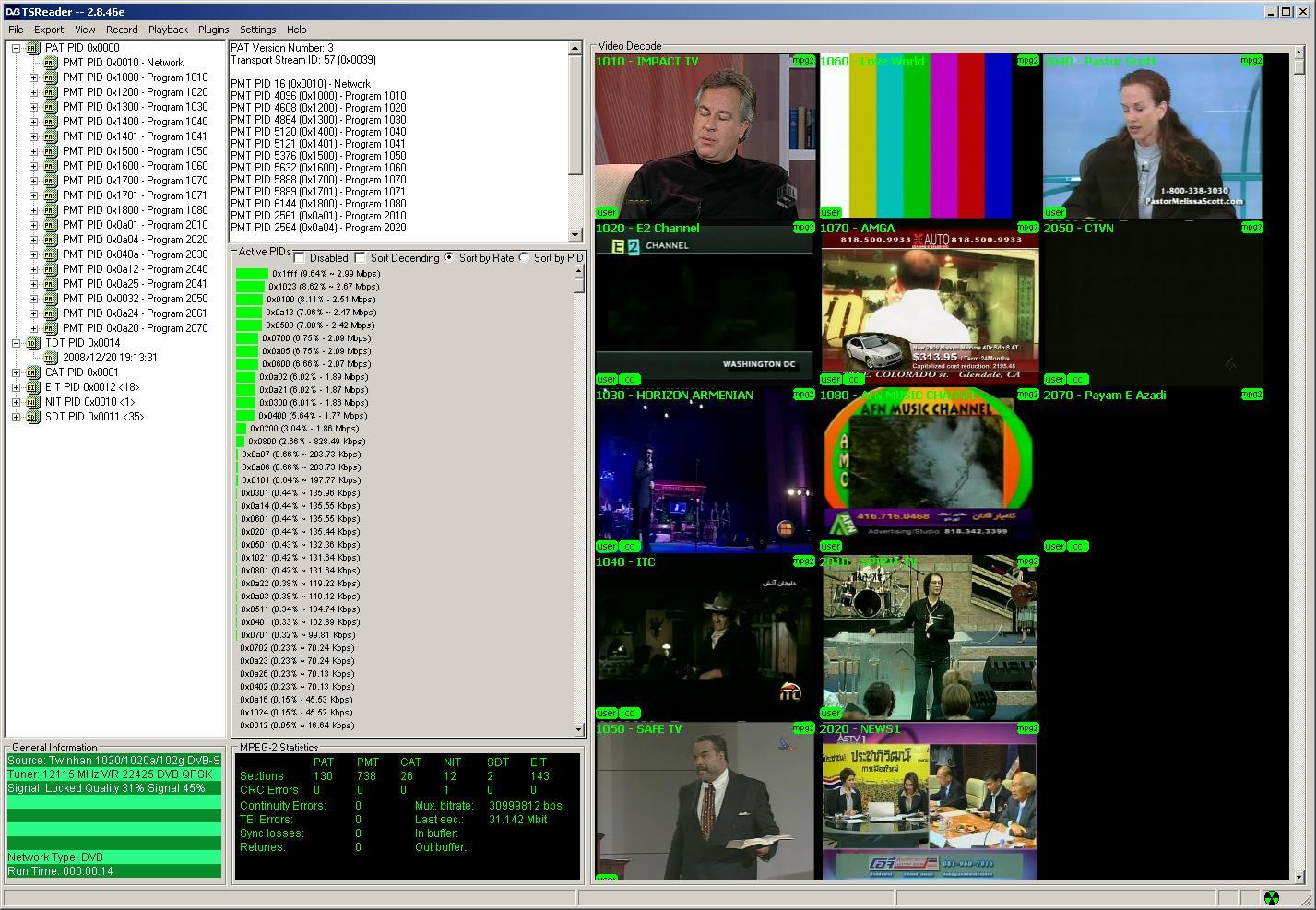This screenshot has height=910, width=1316.
Task: Select the 1010 IMPACT TV video thumbnail
Action: point(705,136)
